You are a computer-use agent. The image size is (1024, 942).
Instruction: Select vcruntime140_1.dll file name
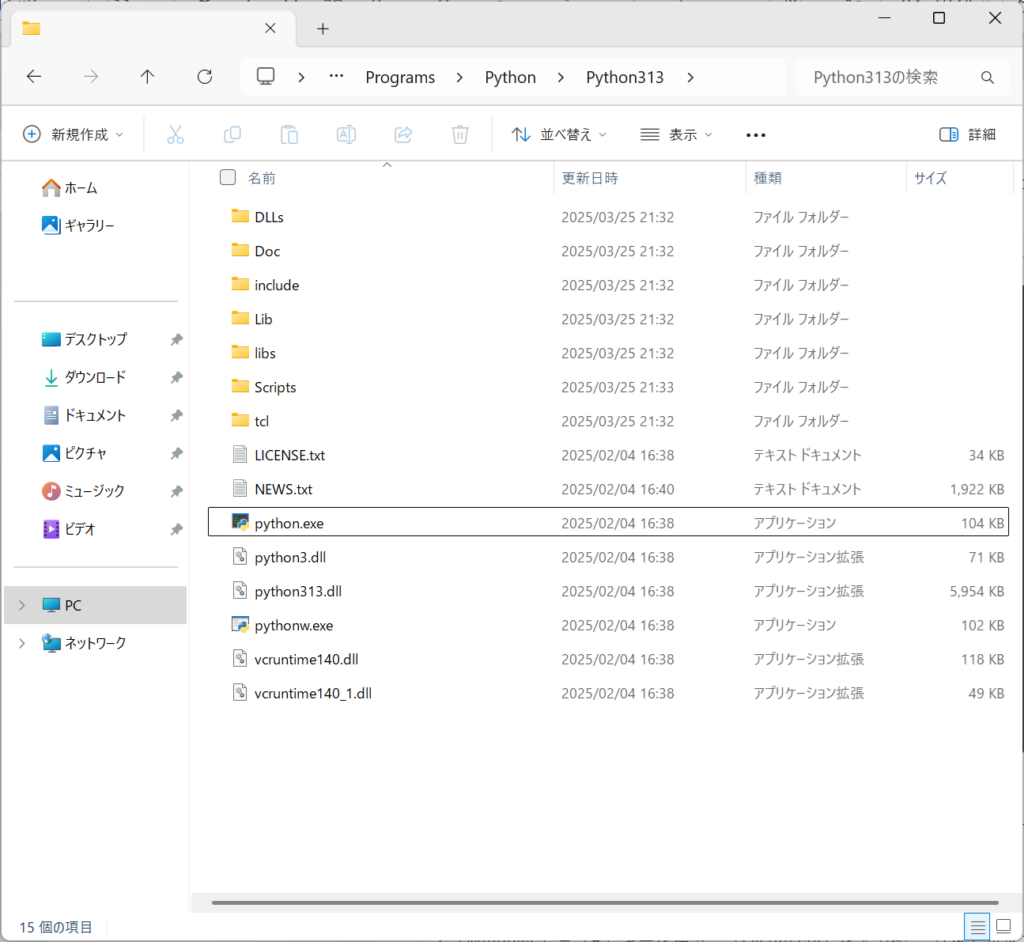pos(313,693)
